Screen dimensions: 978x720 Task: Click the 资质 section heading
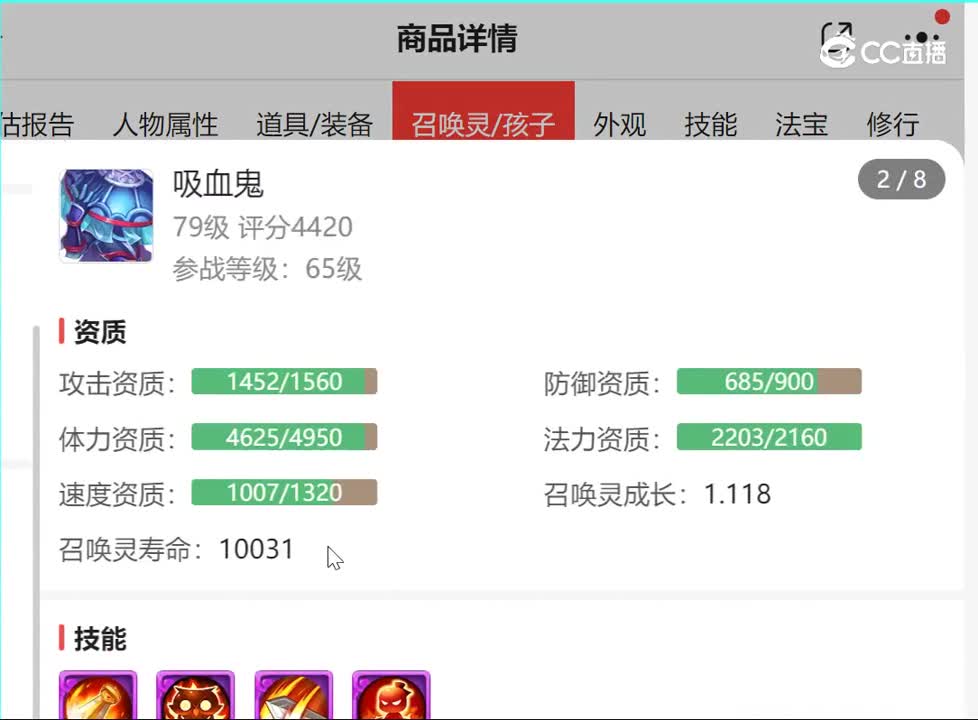pyautogui.click(x=100, y=331)
